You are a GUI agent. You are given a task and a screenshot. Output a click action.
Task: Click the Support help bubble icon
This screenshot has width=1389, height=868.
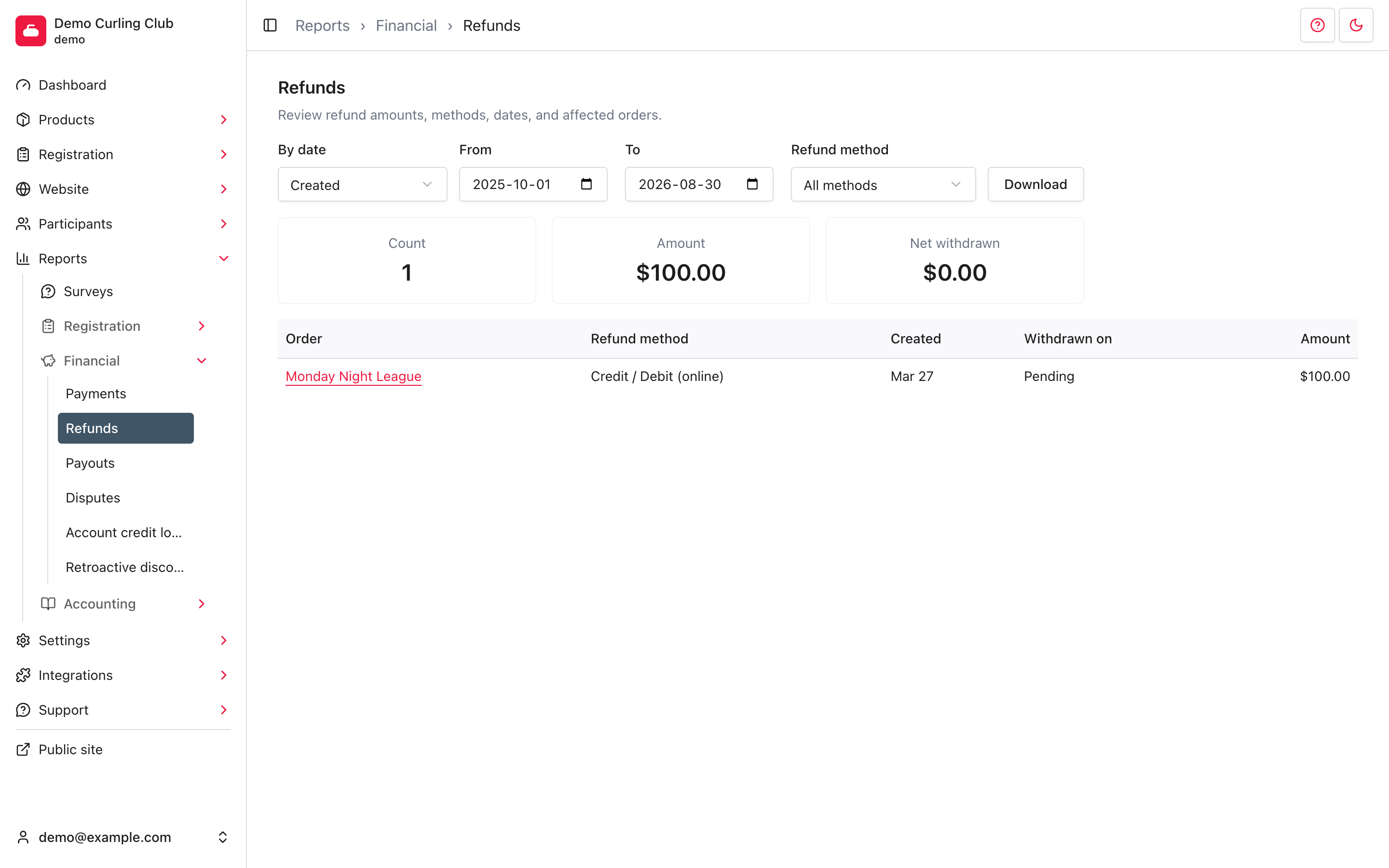[x=23, y=709]
